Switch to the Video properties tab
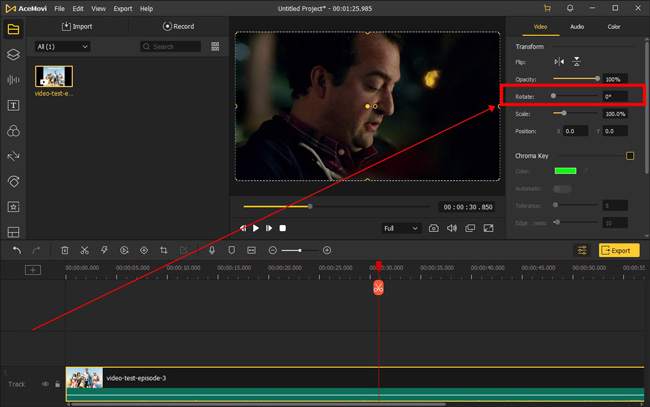650x407 pixels. click(x=540, y=27)
